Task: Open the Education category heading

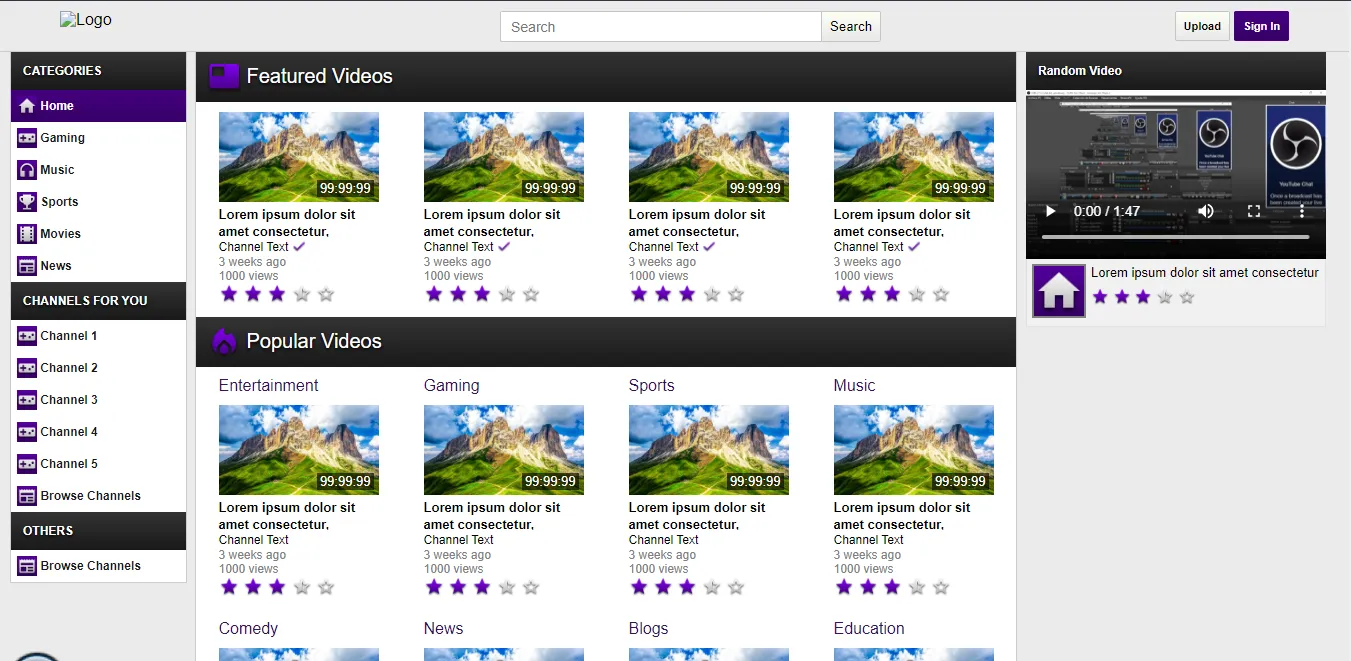Action: click(x=869, y=628)
